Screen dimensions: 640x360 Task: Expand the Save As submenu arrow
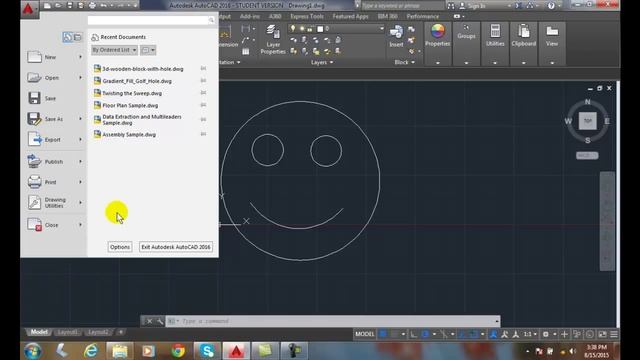[x=80, y=118]
